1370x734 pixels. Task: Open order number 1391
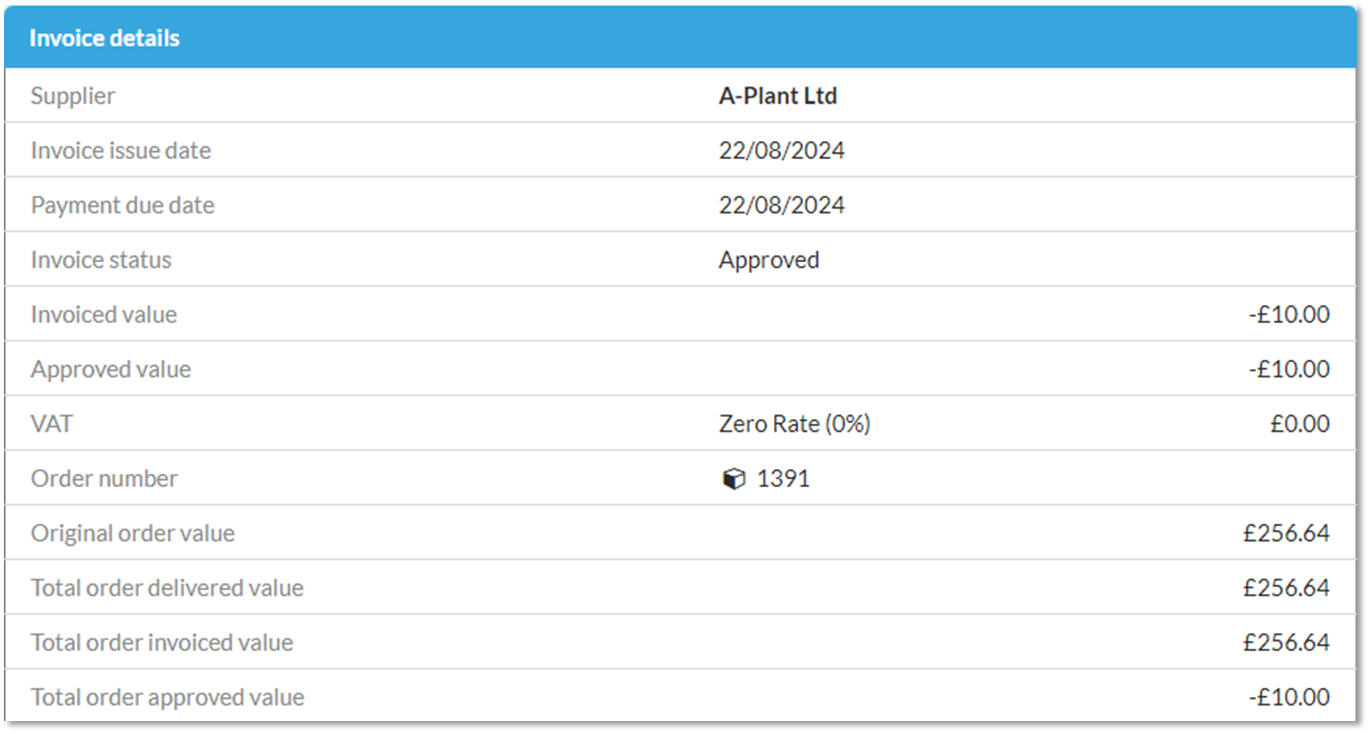(783, 479)
